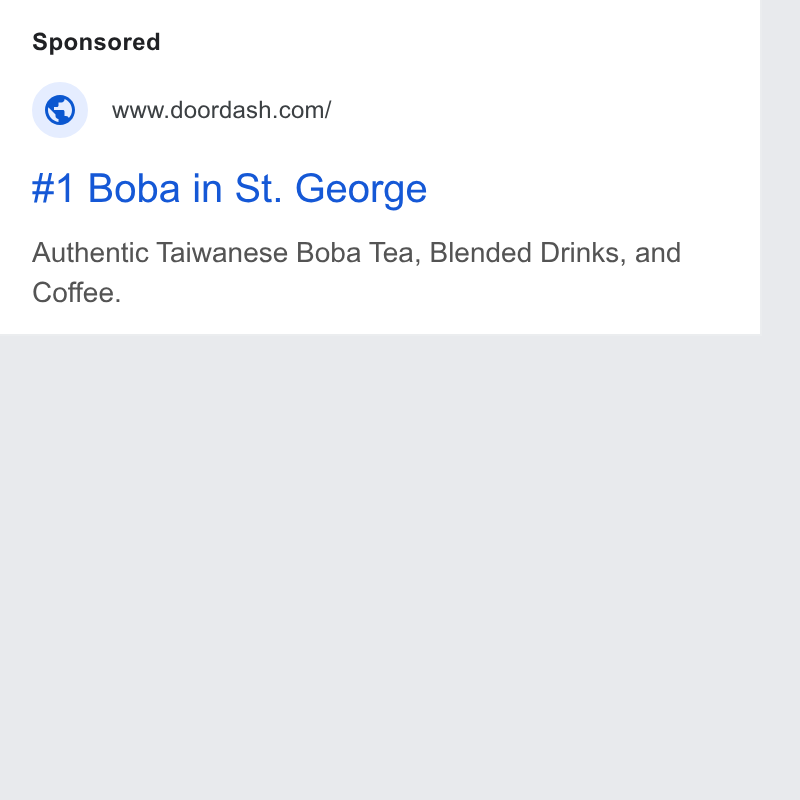Click the word 'Coffee.' in the description
The image size is (800, 800).
coord(77,293)
